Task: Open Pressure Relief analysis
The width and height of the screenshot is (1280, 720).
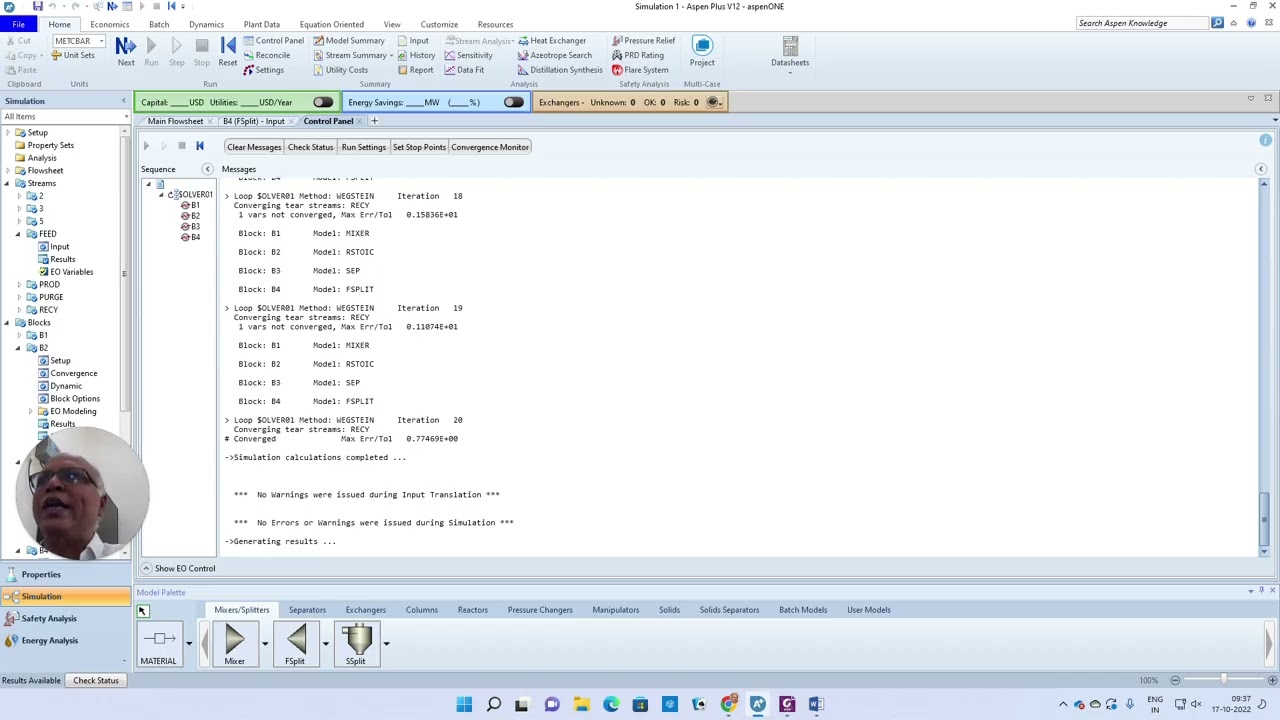Action: 643,41
